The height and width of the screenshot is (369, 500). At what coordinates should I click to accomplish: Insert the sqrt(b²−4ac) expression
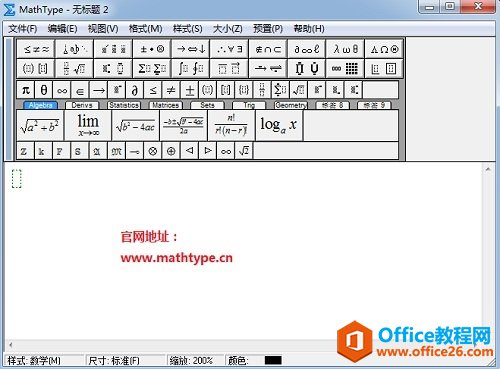point(136,126)
